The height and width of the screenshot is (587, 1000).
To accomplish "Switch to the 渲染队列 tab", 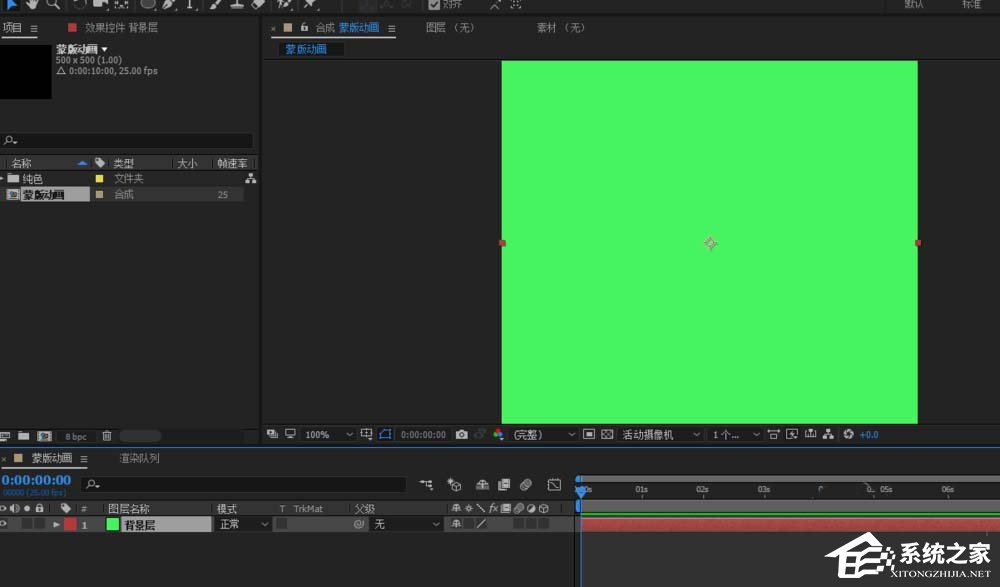I will point(139,459).
